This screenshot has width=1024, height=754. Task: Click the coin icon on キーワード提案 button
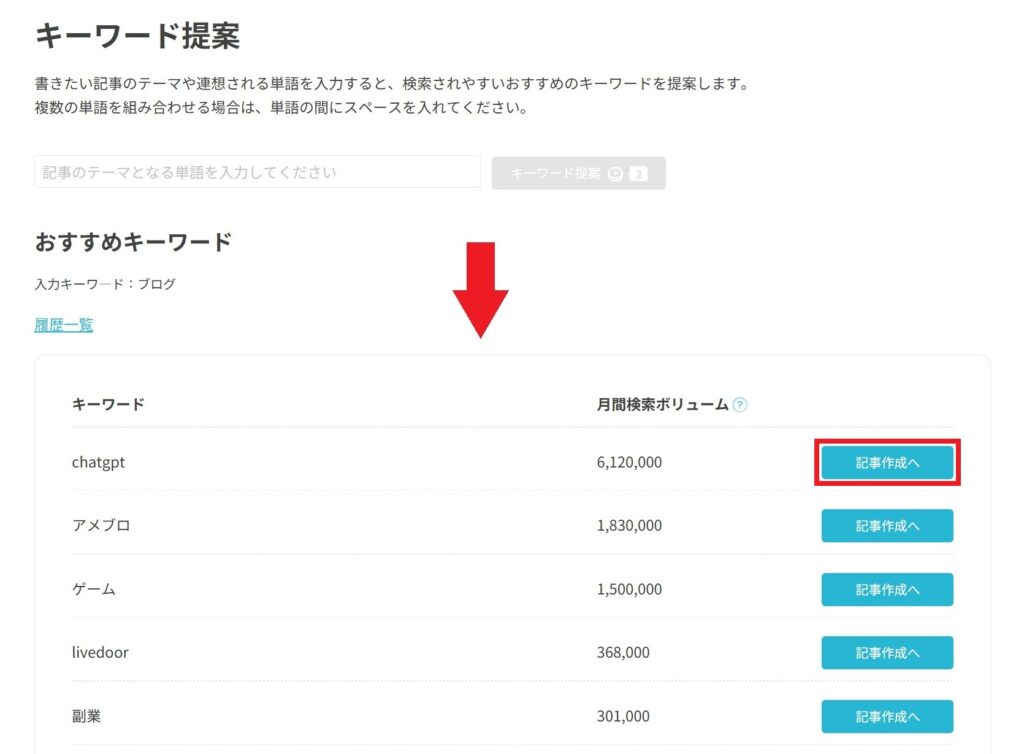point(615,173)
